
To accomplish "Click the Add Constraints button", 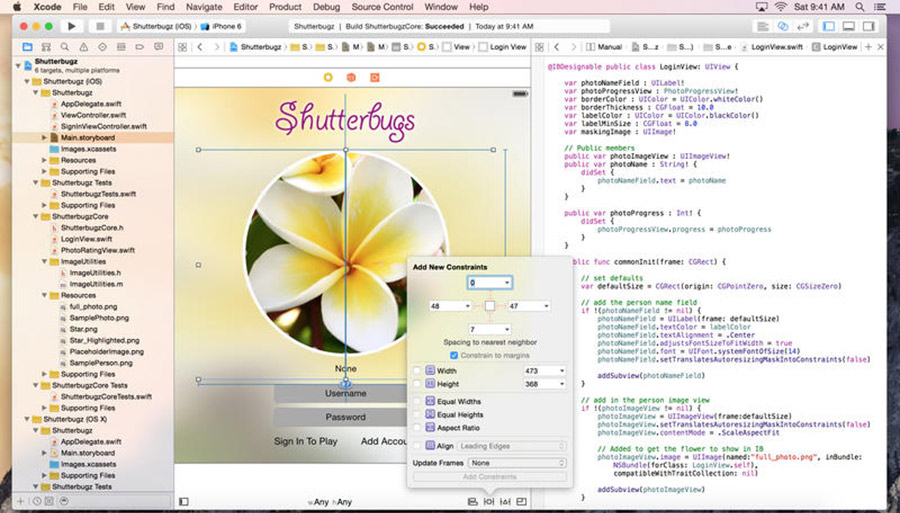I will pos(490,477).
